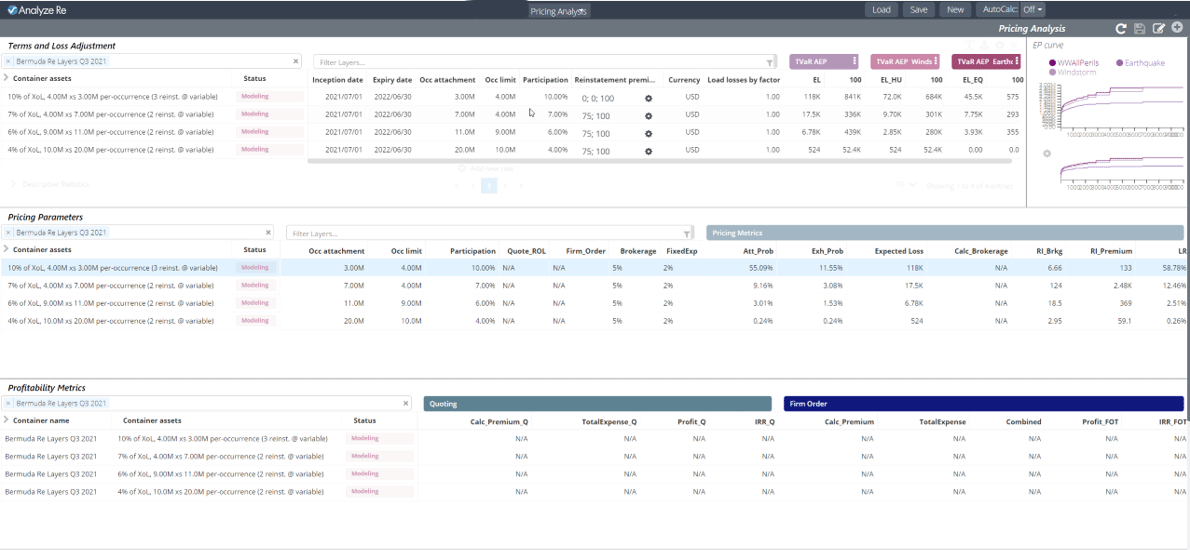Click the gear icon below the EP curve
This screenshot has height=550, width=1190.
pyautogui.click(x=1047, y=154)
